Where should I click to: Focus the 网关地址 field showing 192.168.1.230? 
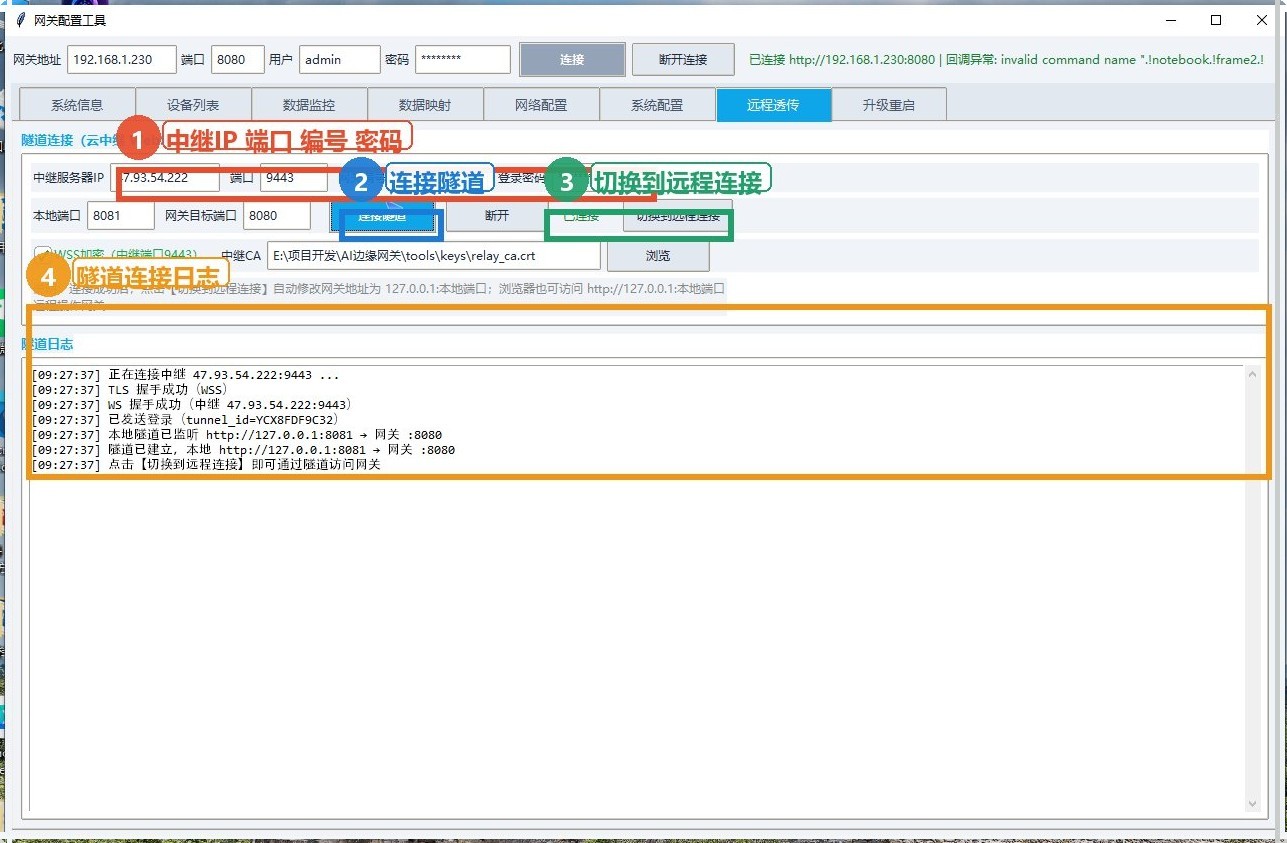coord(122,59)
